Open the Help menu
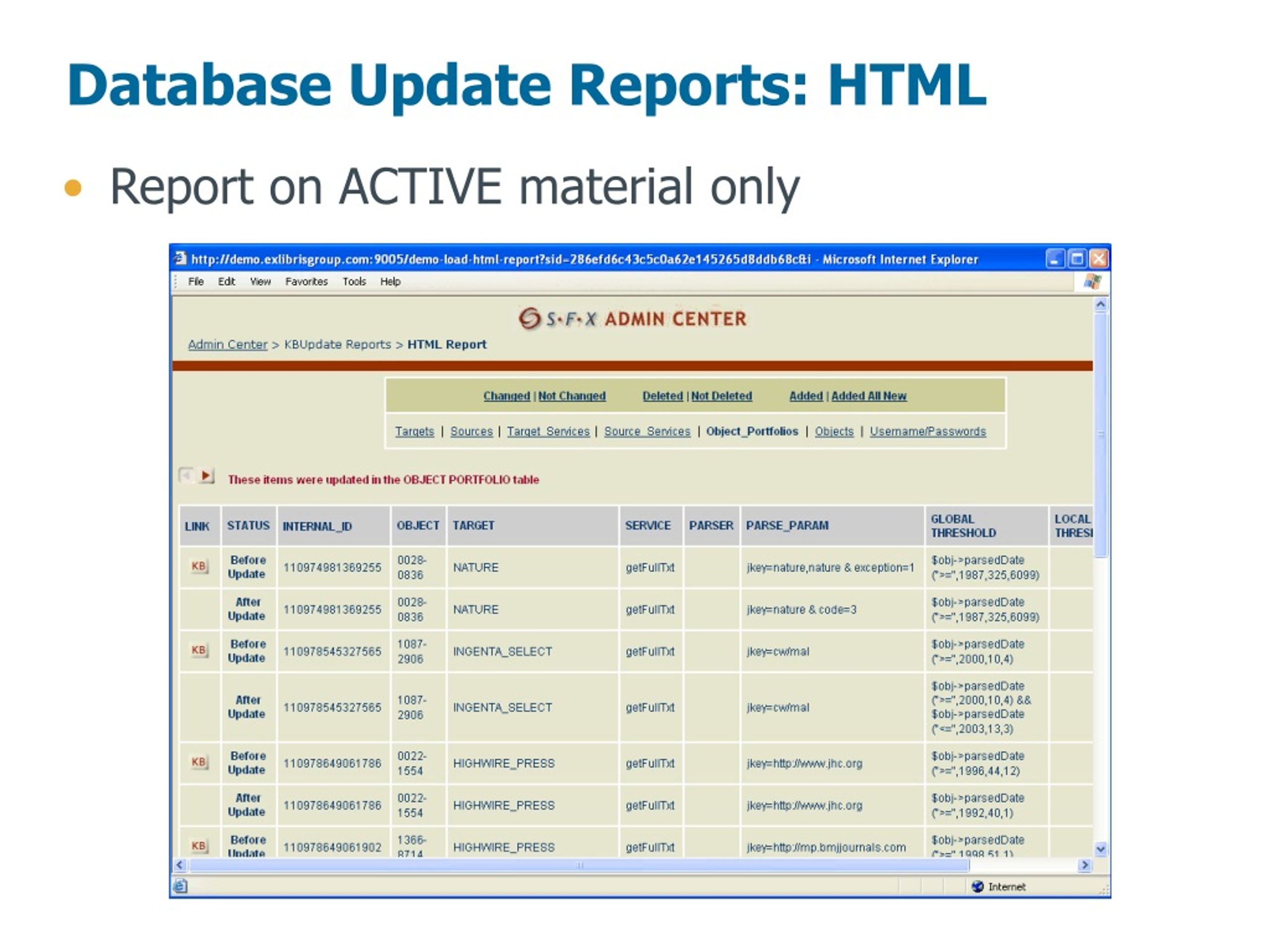Viewport: 1270px width, 952px height. pyautogui.click(x=390, y=282)
